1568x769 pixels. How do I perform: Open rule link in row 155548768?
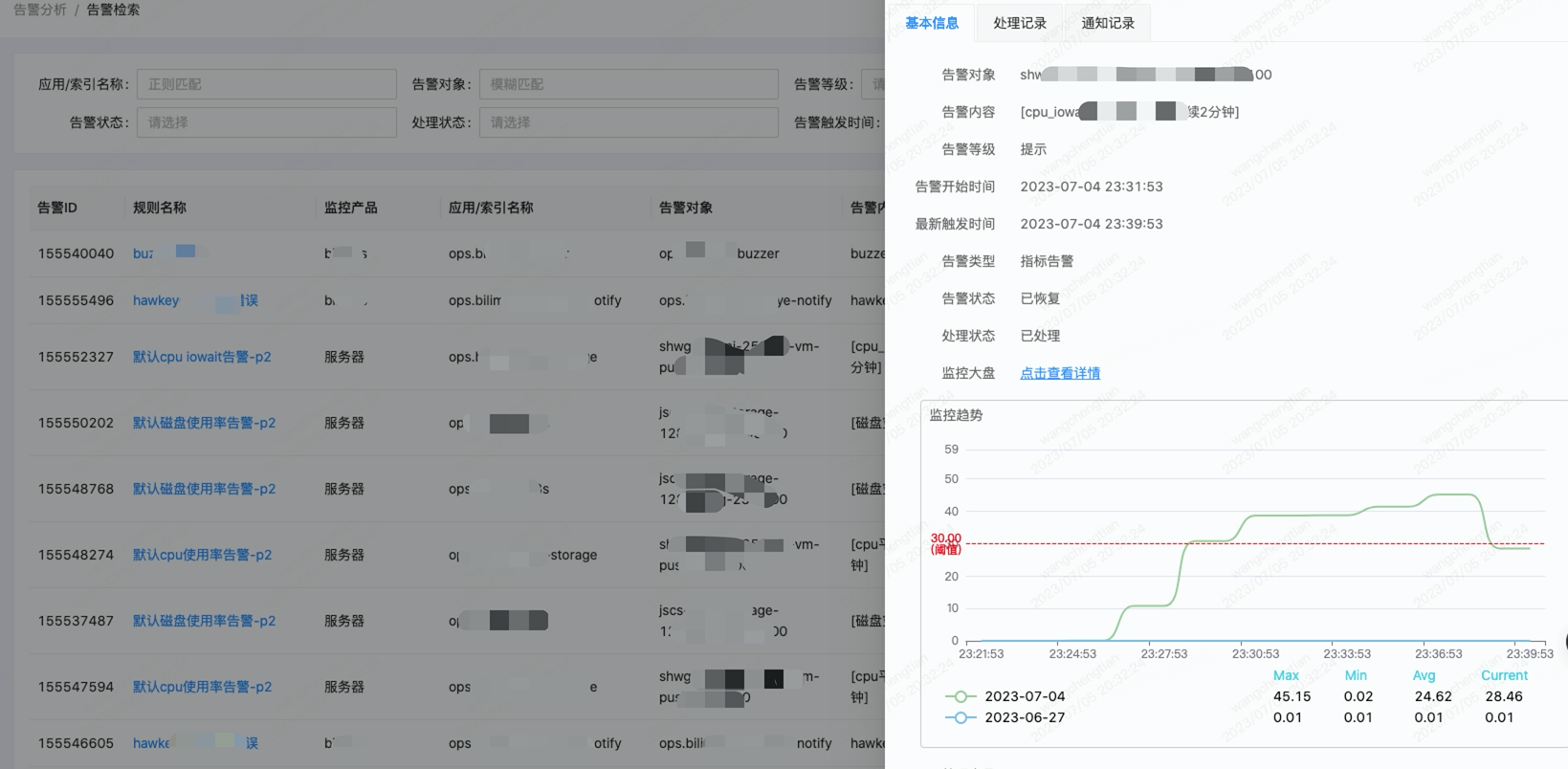[204, 489]
